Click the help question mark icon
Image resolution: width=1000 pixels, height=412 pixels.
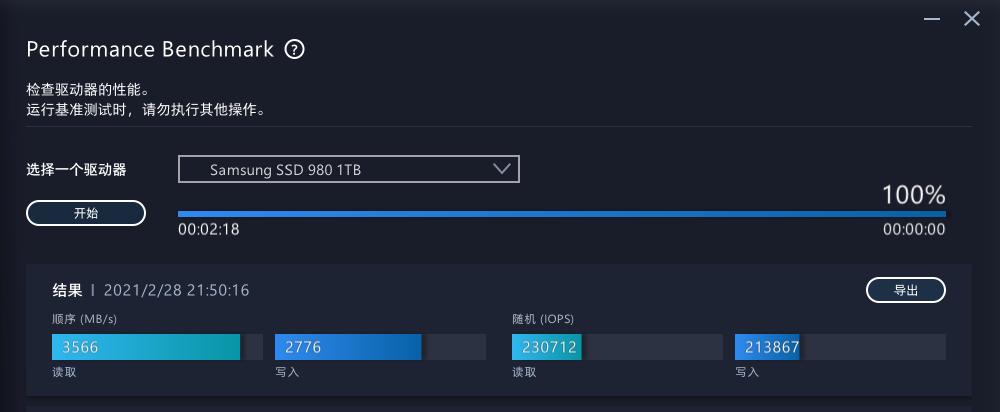tap(294, 50)
